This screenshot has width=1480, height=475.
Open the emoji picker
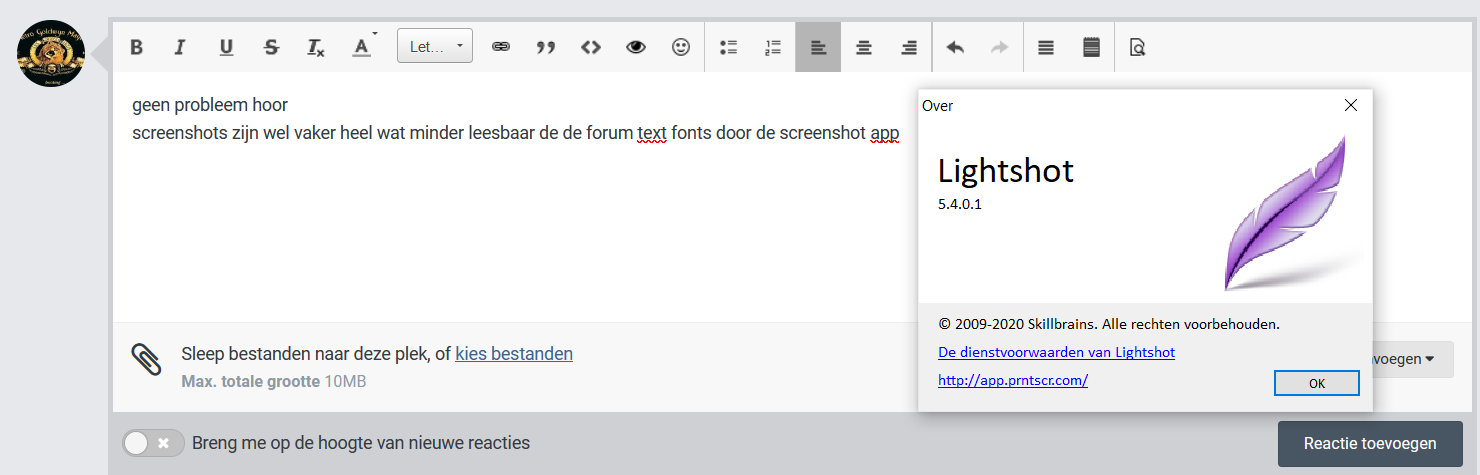pos(681,47)
